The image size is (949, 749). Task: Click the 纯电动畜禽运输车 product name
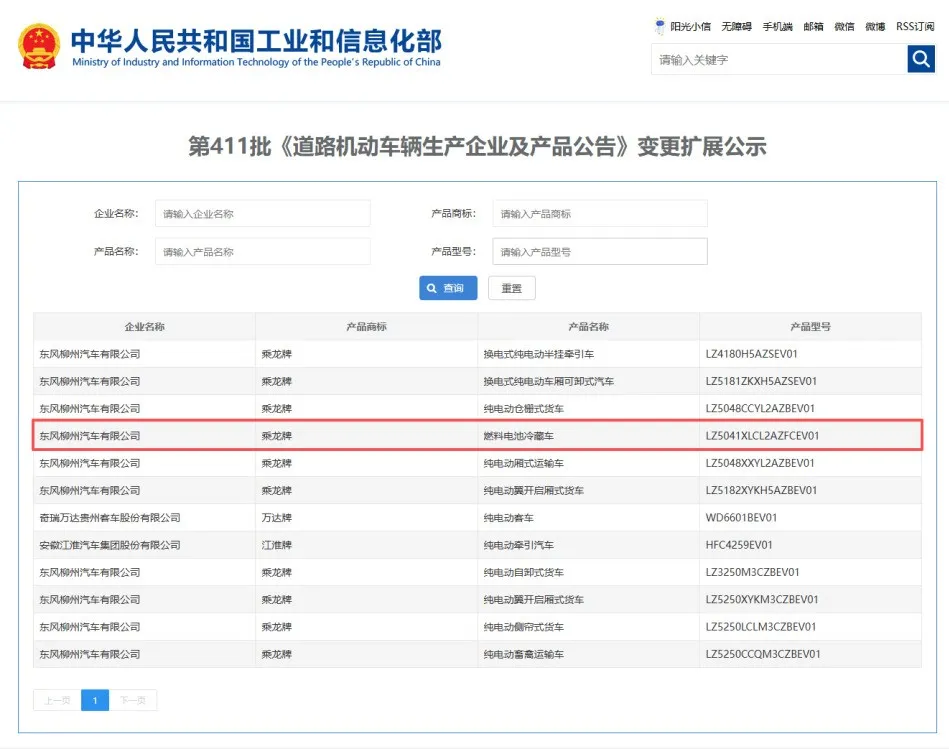point(524,654)
